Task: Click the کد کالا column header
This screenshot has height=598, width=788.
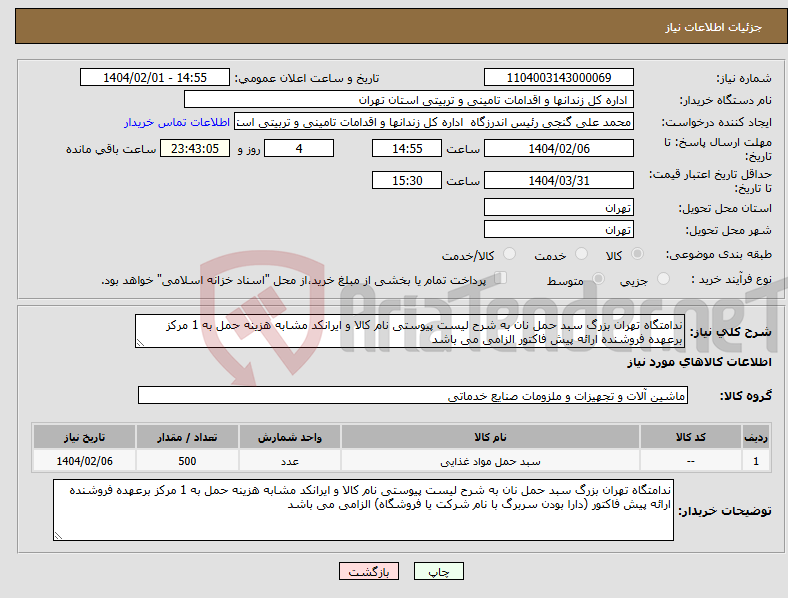Action: coord(691,437)
